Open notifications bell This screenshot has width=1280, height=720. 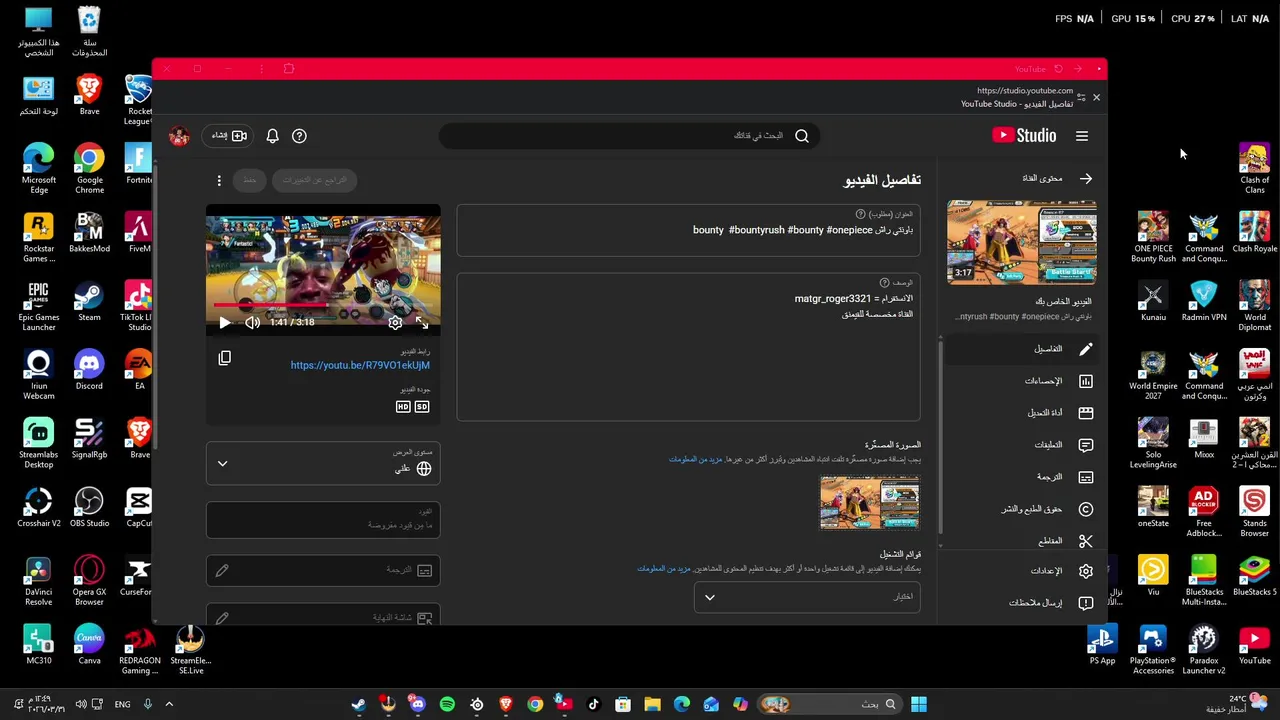click(272, 136)
